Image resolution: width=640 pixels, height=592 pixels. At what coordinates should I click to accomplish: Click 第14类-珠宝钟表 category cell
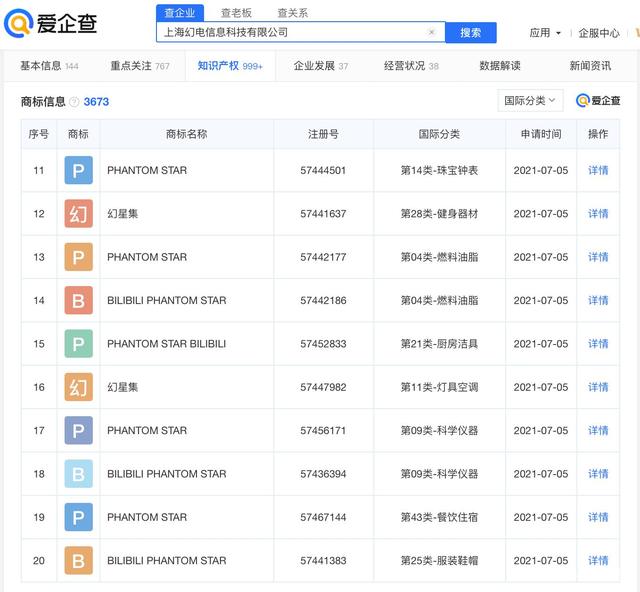click(x=439, y=170)
